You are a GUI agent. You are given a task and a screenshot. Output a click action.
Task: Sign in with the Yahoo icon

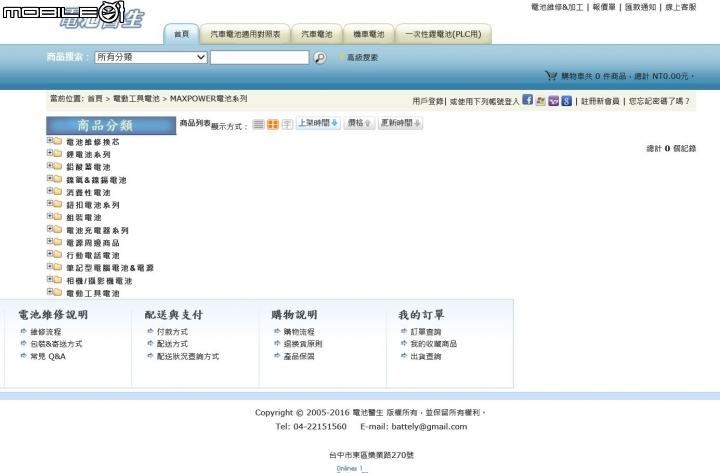(553, 101)
